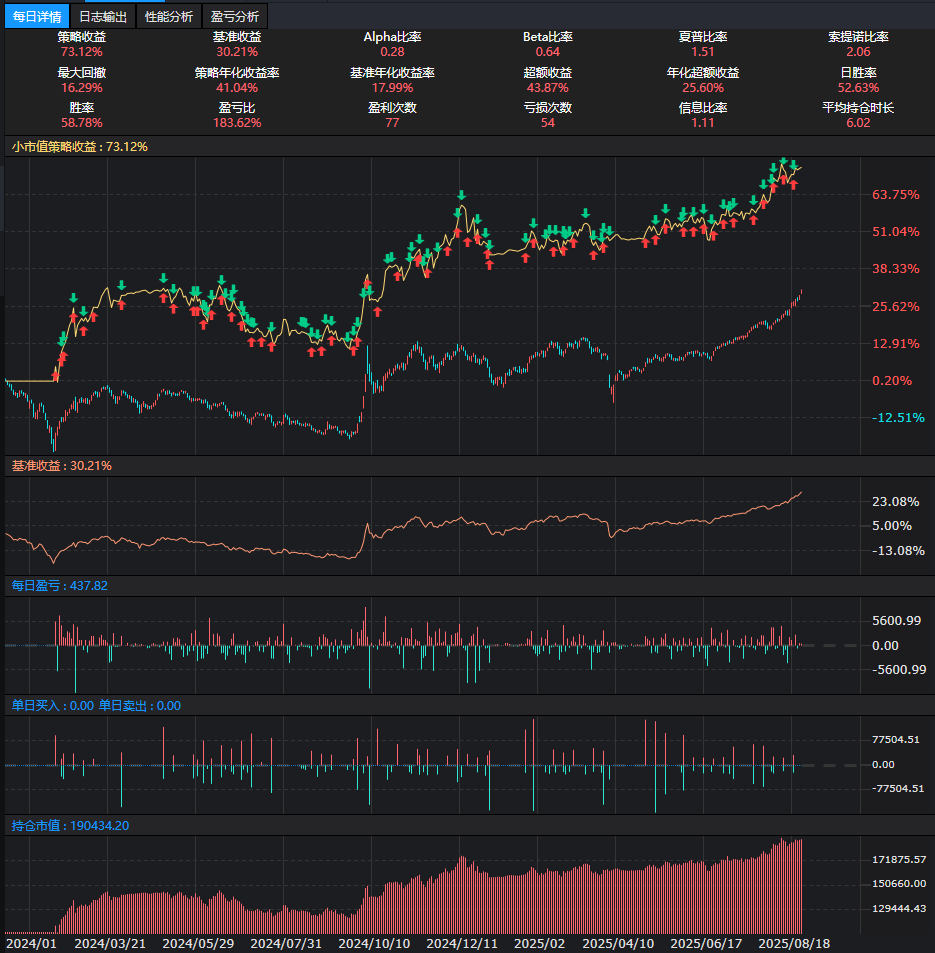Image resolution: width=935 pixels, height=953 pixels.
Task: Click the topmost green arrow near 2025/08
Action: click(783, 162)
